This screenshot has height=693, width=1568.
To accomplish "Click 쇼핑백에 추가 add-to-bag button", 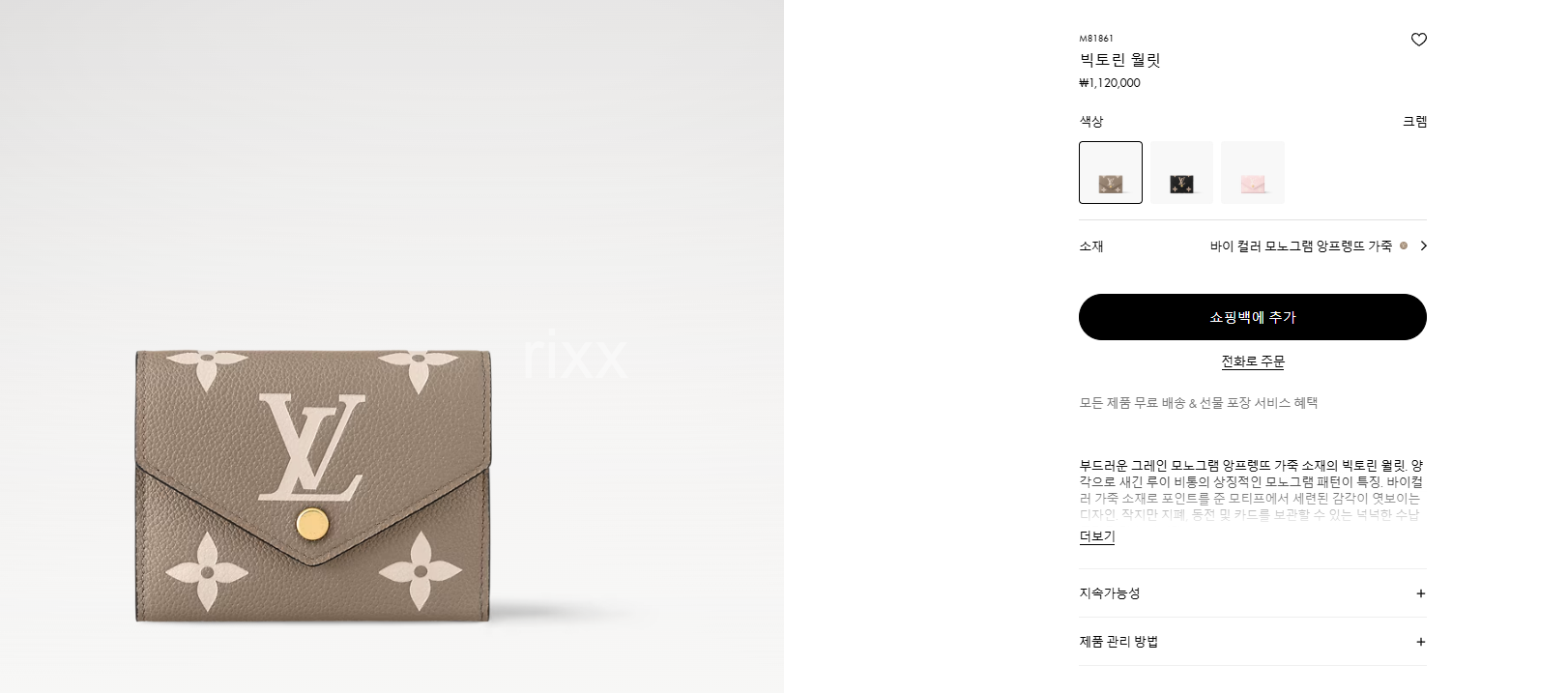I will tap(1253, 317).
